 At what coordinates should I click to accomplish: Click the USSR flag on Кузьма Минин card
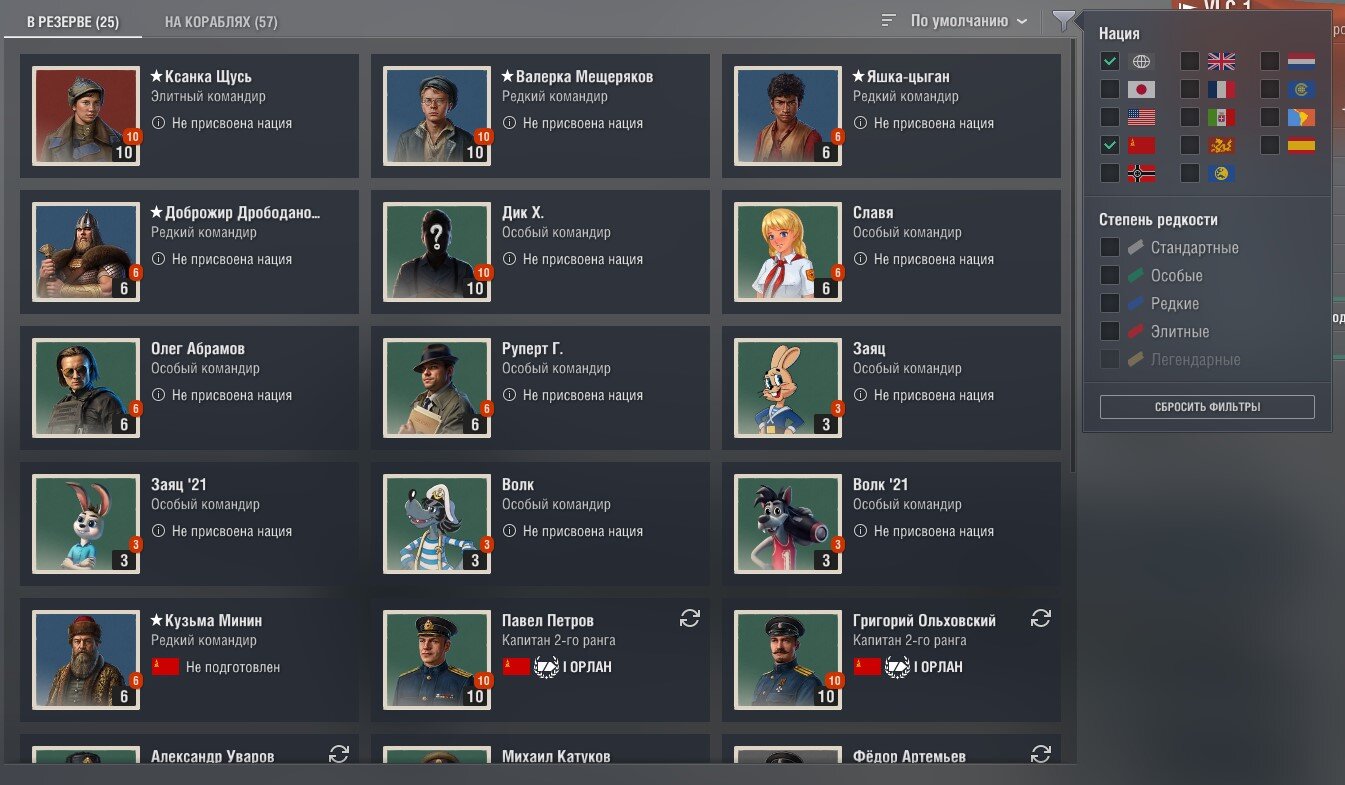[x=164, y=667]
